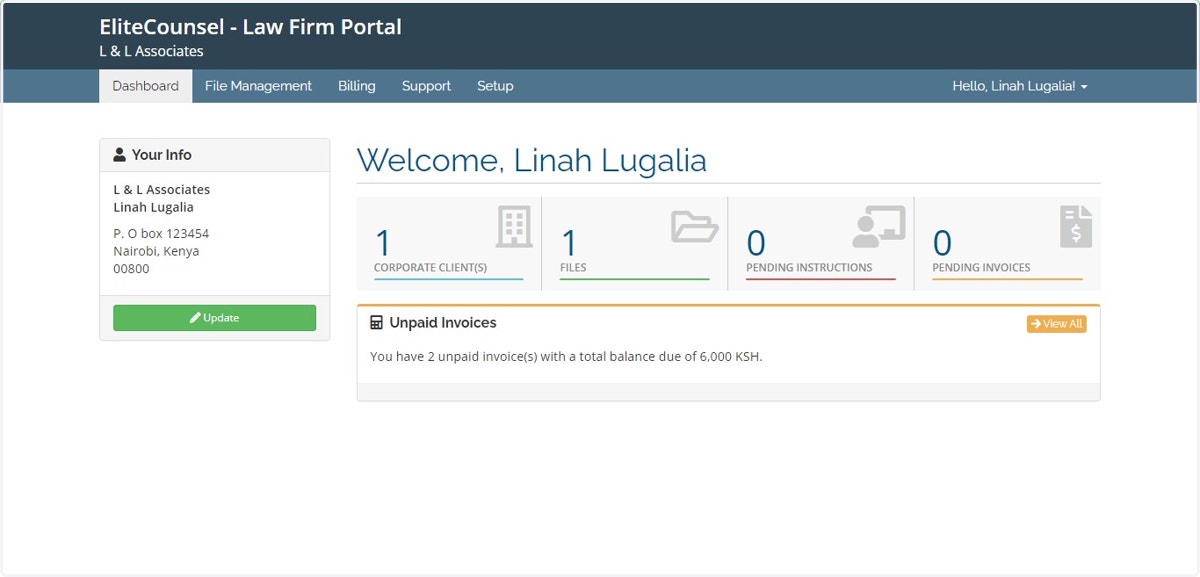1200x577 pixels.
Task: Open the Dashboard tab
Action: tap(145, 86)
